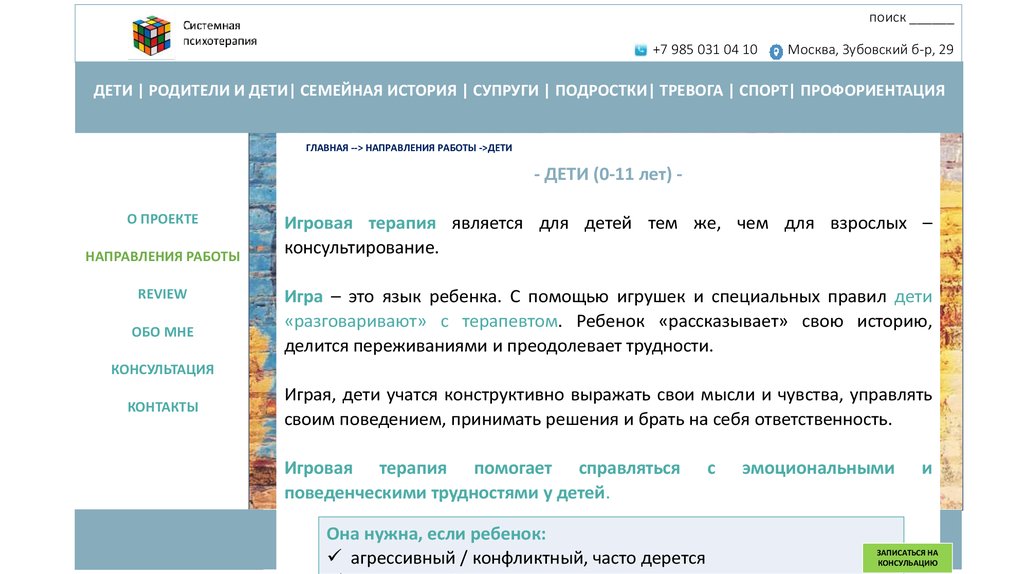
Task: Click the heading - ДЕТИ (0-11 лет) -
Action: pyautogui.click(x=608, y=174)
